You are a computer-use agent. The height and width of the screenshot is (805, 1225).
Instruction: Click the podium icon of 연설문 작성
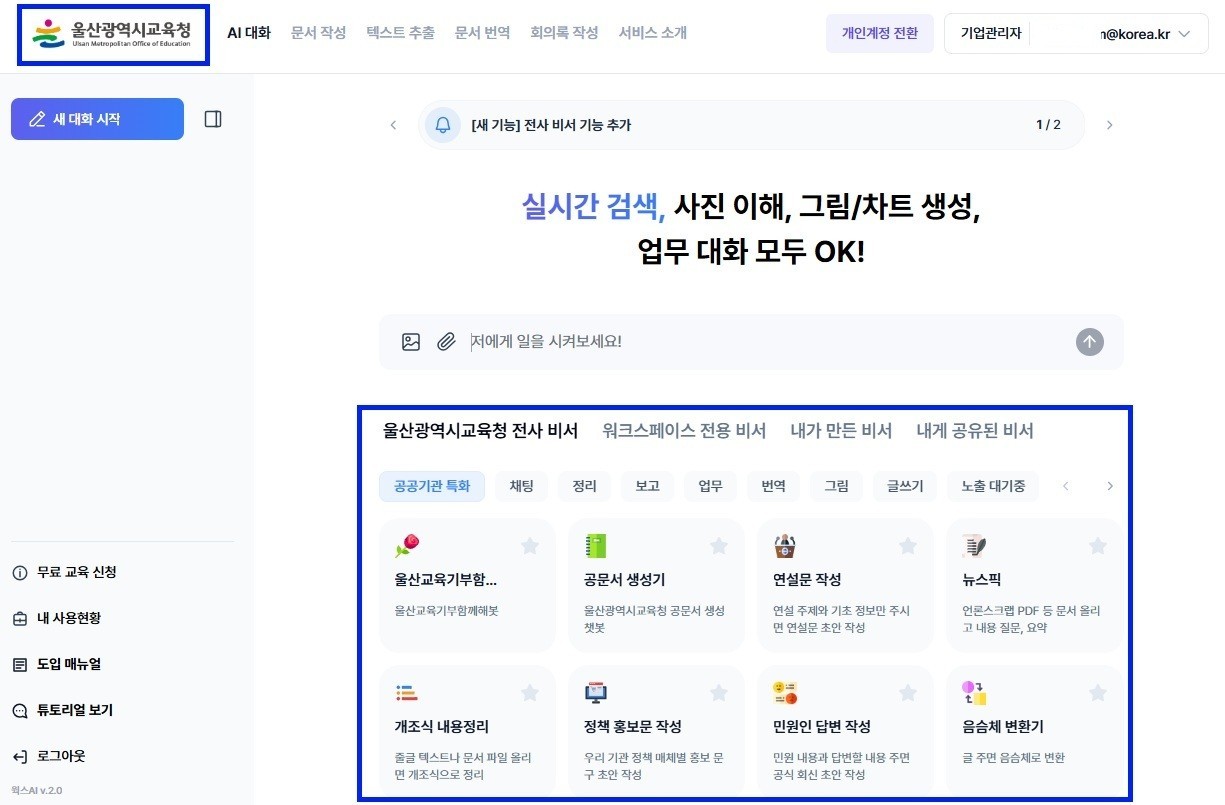coord(785,545)
